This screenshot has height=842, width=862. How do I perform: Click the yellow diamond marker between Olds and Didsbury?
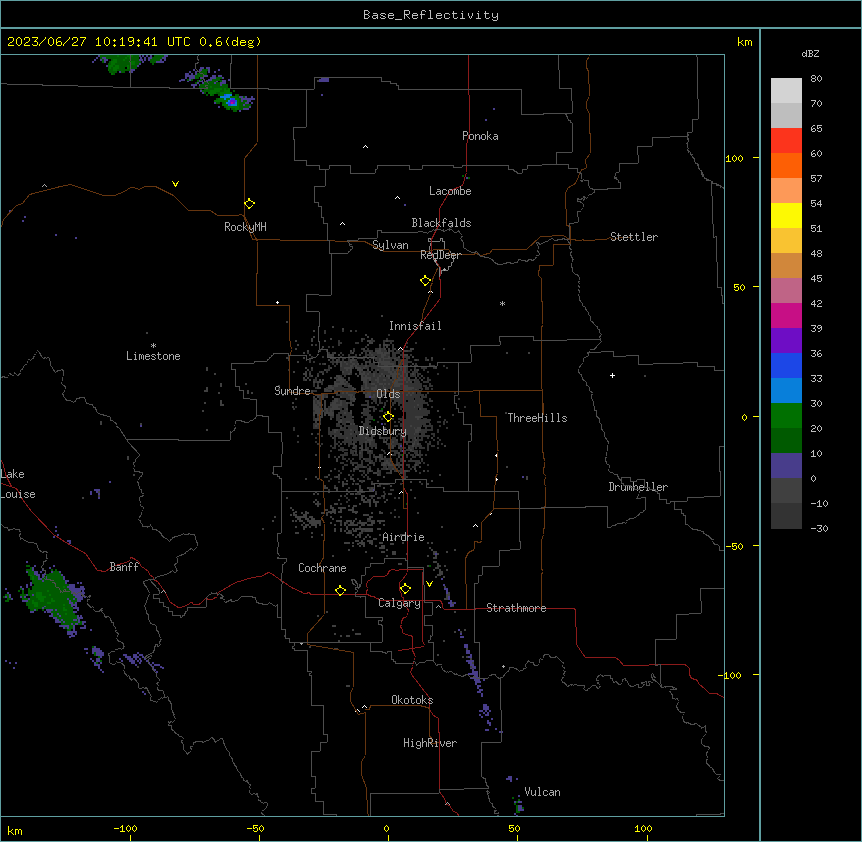click(388, 417)
